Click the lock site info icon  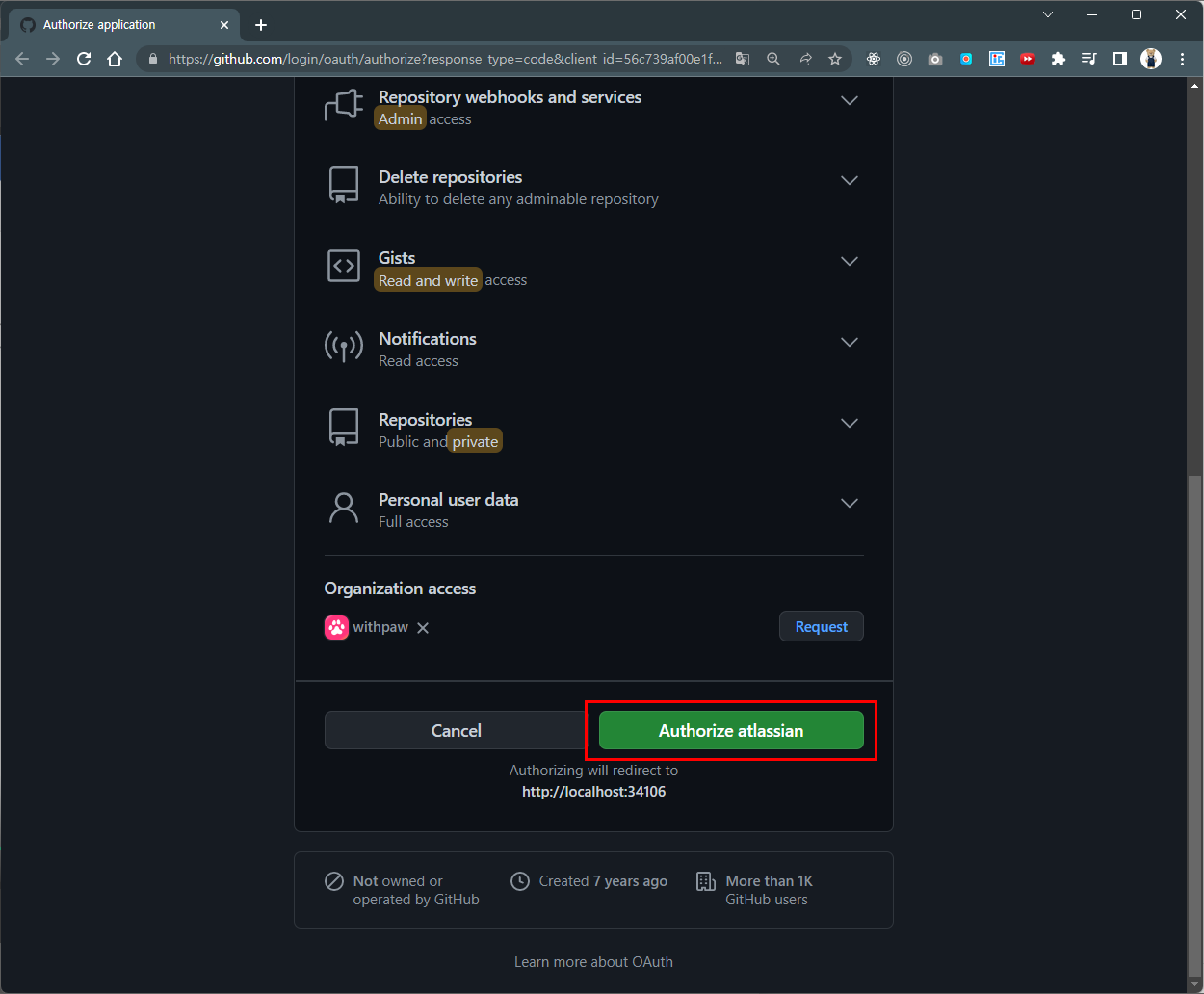(x=152, y=59)
